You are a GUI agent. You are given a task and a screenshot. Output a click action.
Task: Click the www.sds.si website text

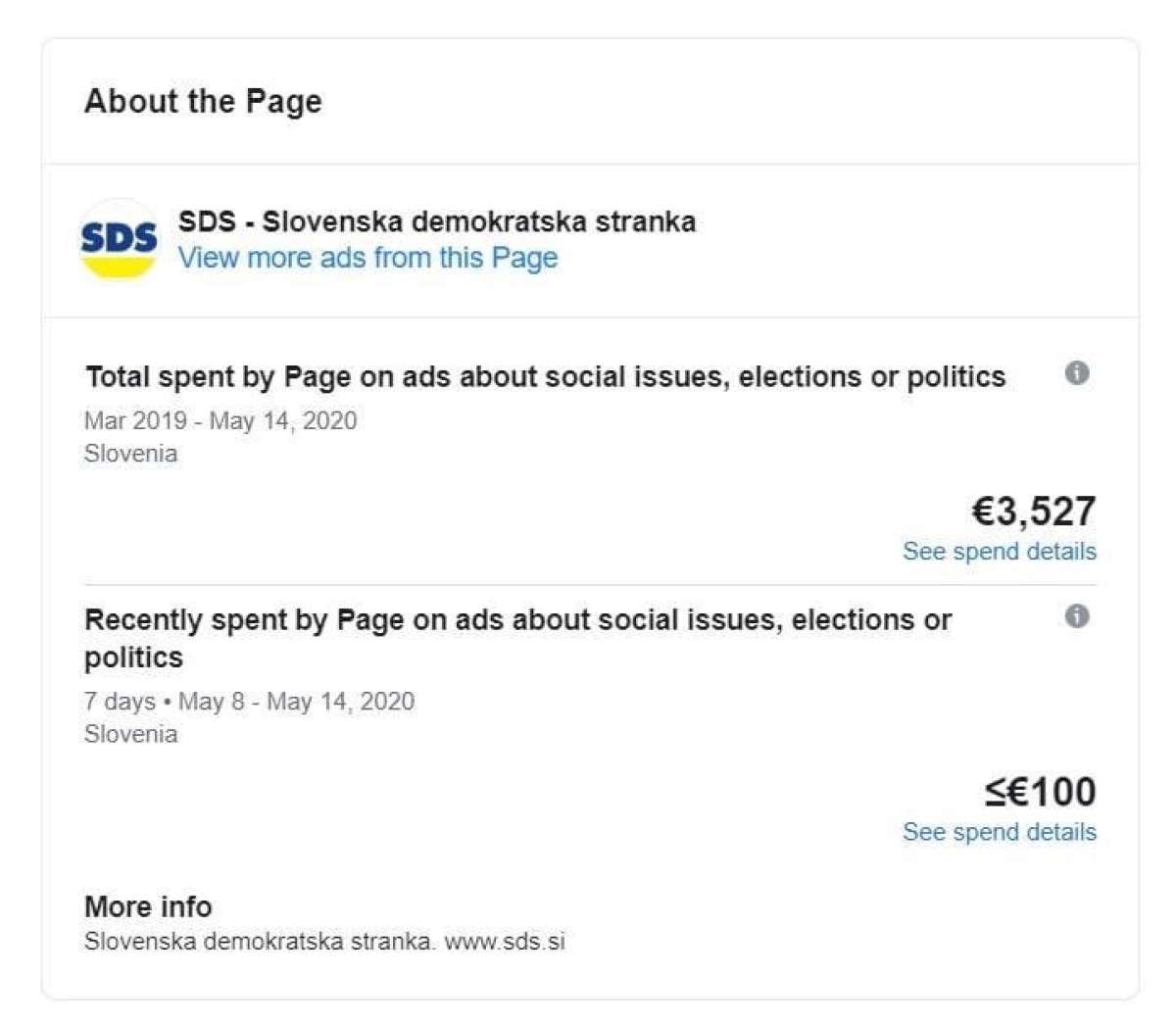point(505,942)
